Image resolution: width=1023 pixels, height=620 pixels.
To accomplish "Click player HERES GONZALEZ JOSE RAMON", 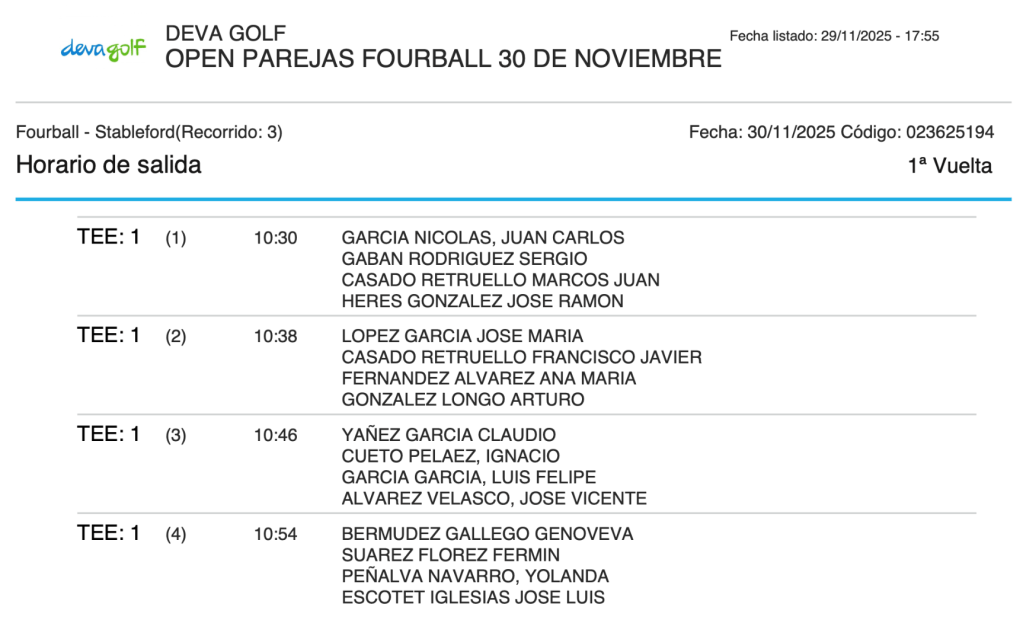I will click(482, 301).
